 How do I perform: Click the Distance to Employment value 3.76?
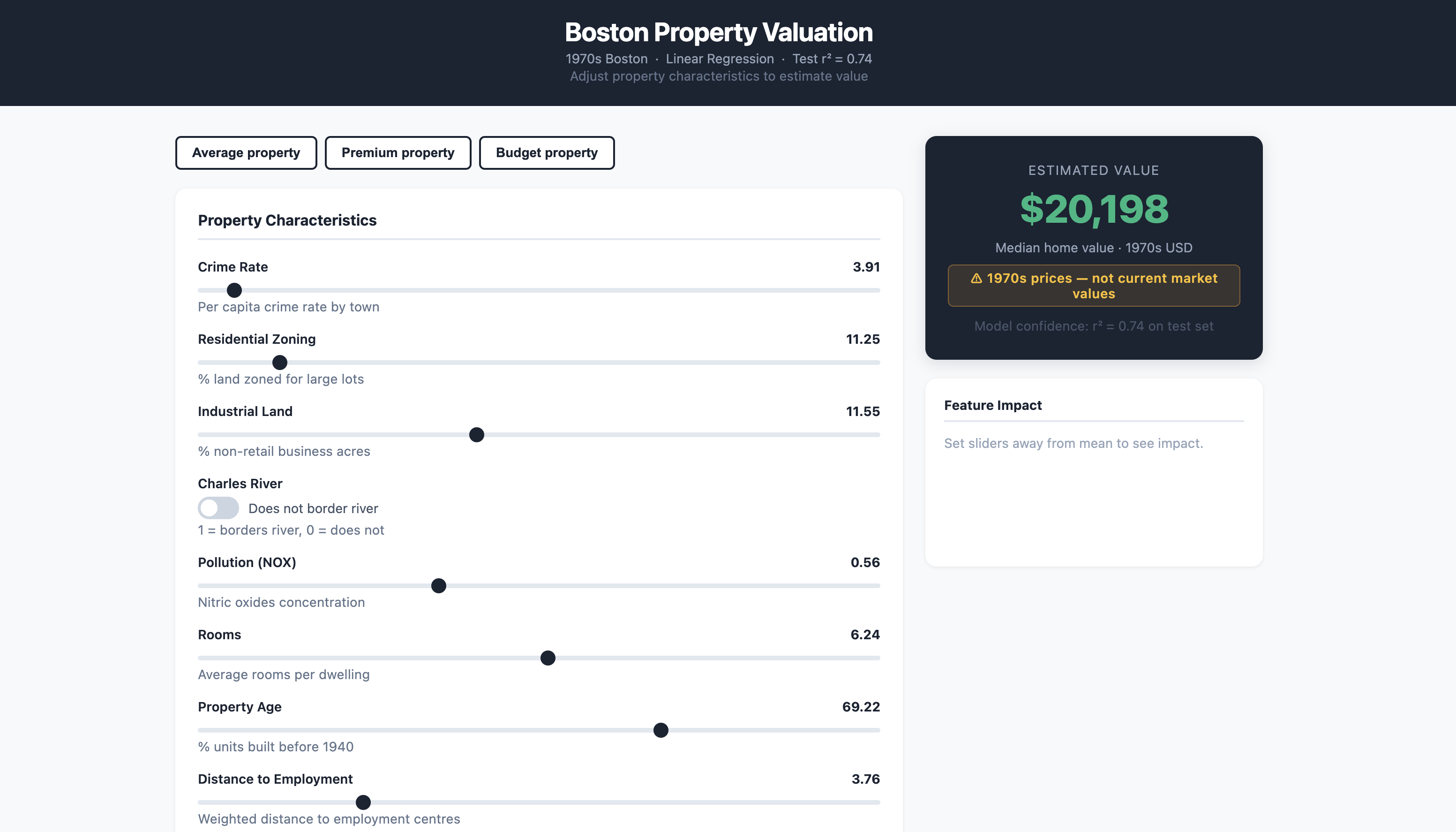(866, 779)
